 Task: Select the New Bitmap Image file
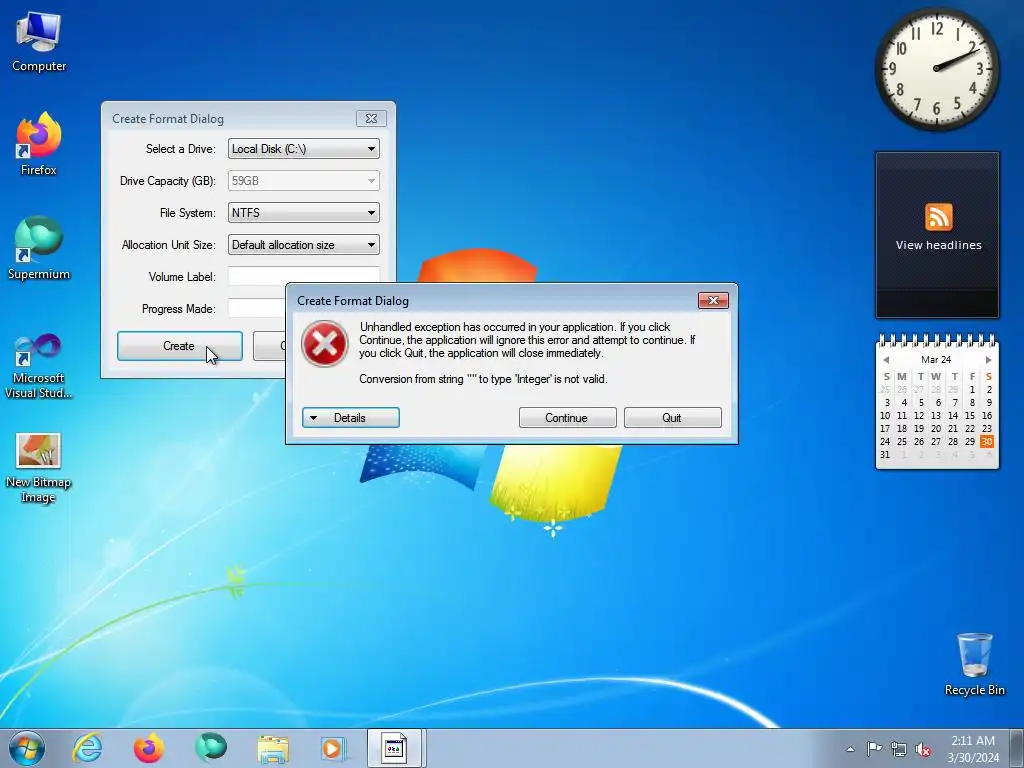coord(39,468)
